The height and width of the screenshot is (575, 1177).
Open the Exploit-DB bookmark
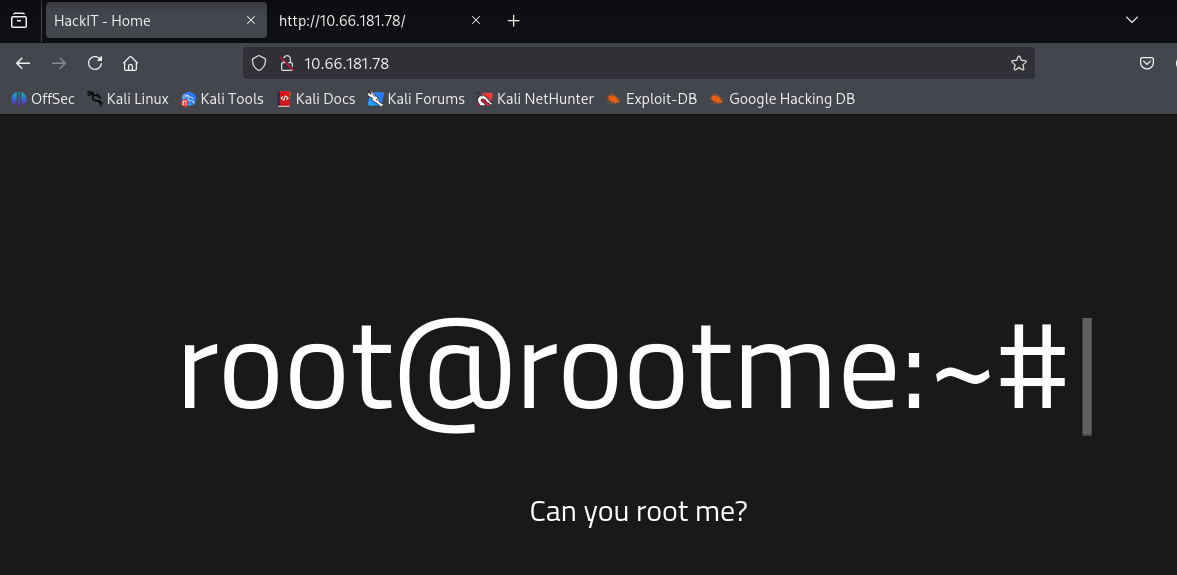click(651, 99)
